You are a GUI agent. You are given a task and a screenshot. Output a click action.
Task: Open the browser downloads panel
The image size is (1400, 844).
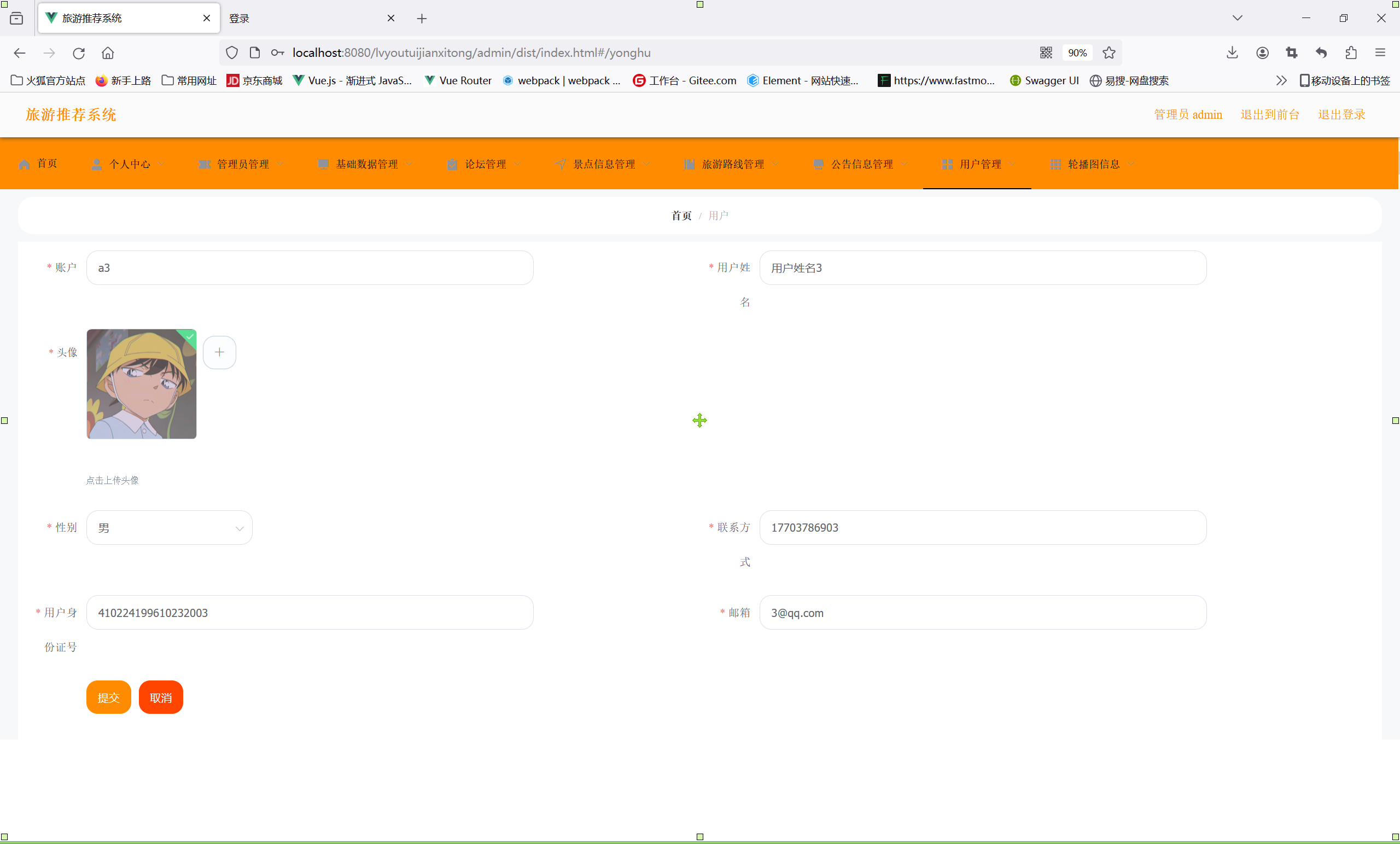(x=1232, y=53)
